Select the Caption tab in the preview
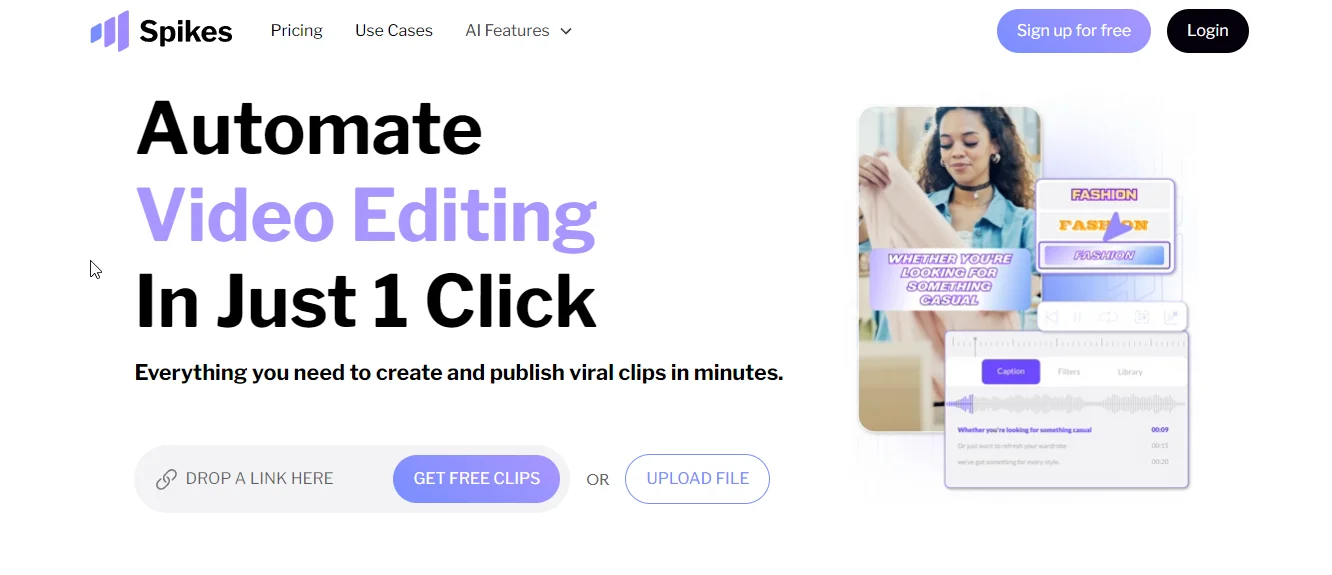Screen dimensions: 1332x575 point(1010,371)
